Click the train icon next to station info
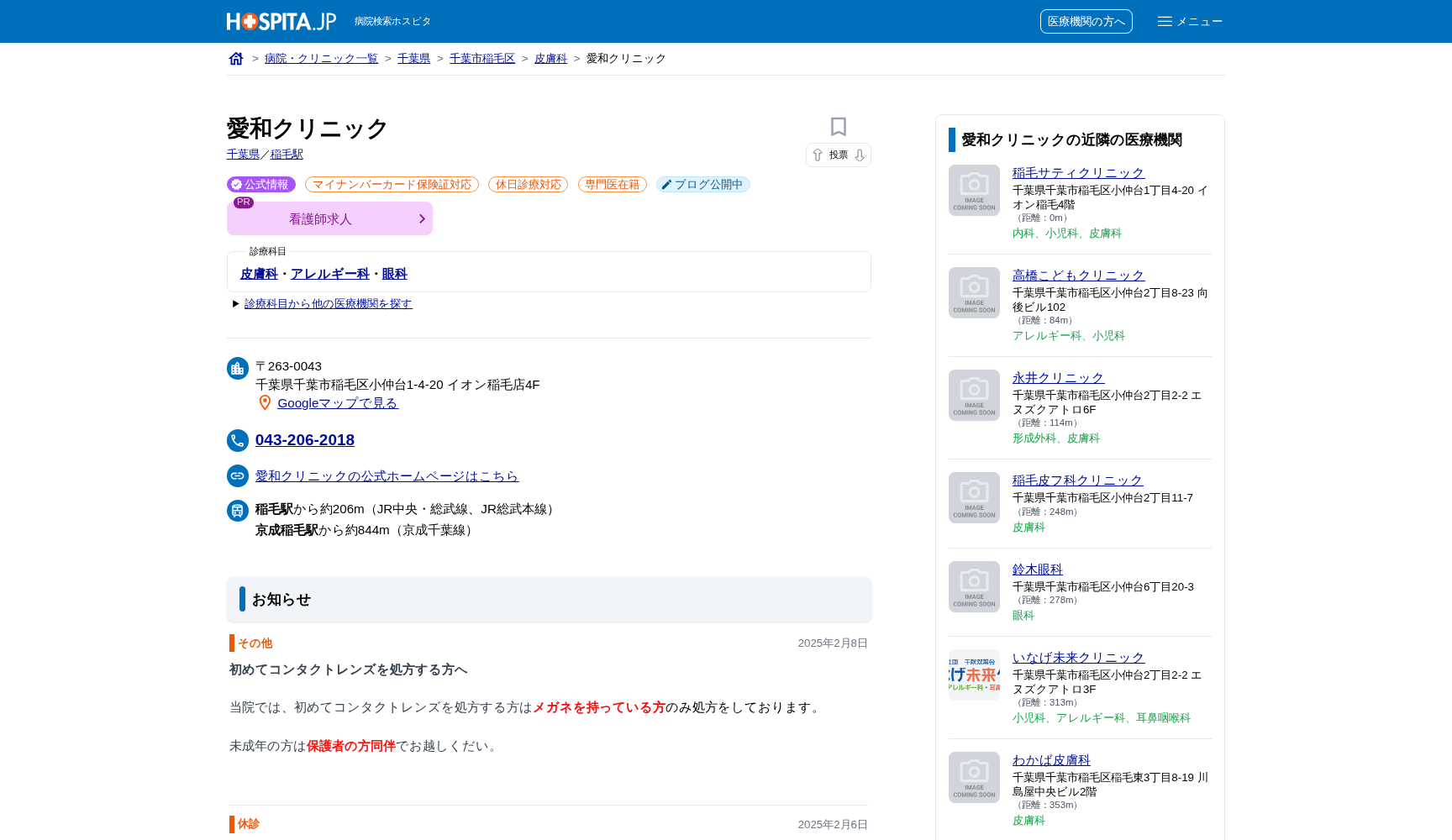Screen dimensions: 1452x840 click(x=237, y=511)
